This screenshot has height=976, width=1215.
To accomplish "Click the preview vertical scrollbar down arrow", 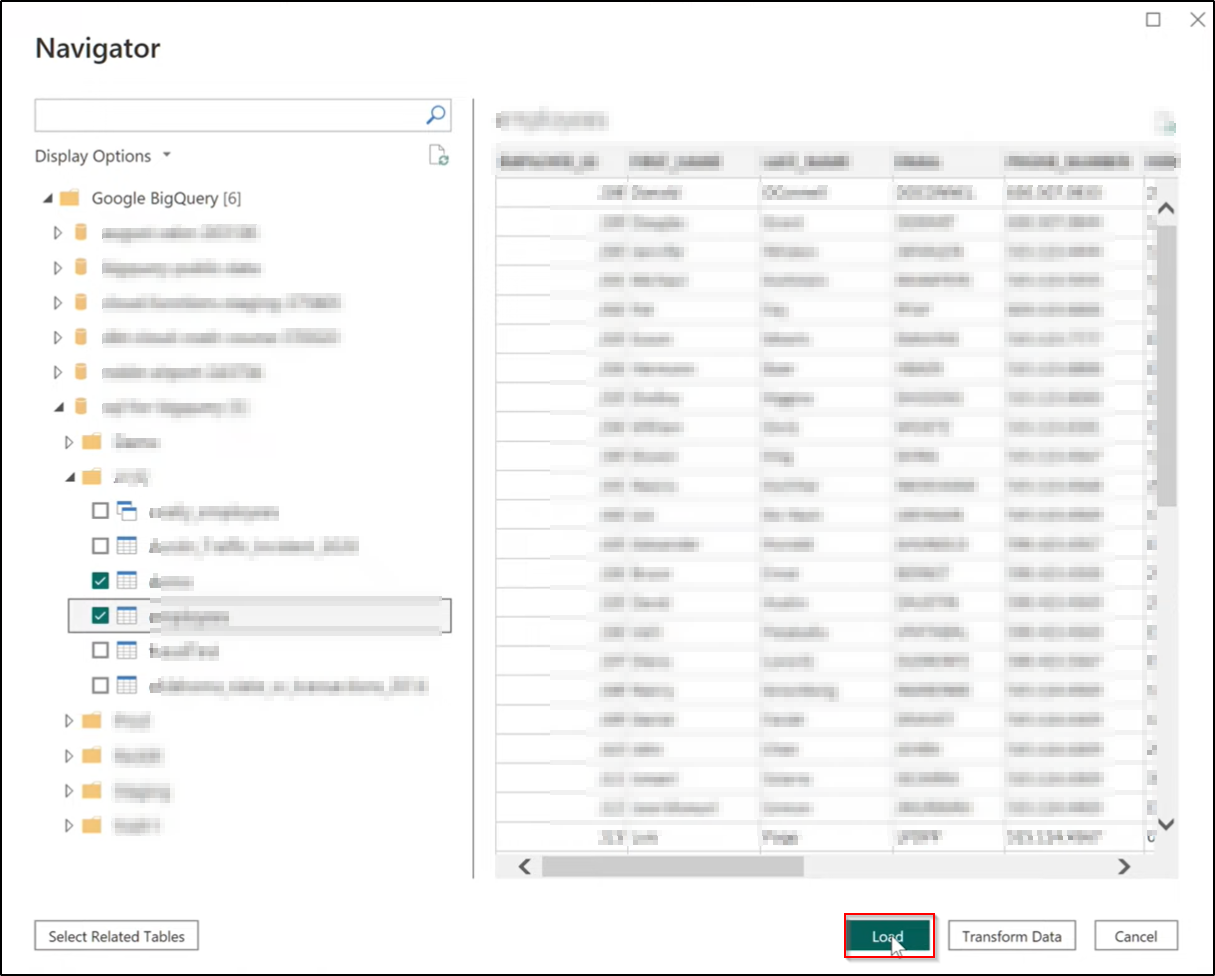I will pyautogui.click(x=1165, y=824).
